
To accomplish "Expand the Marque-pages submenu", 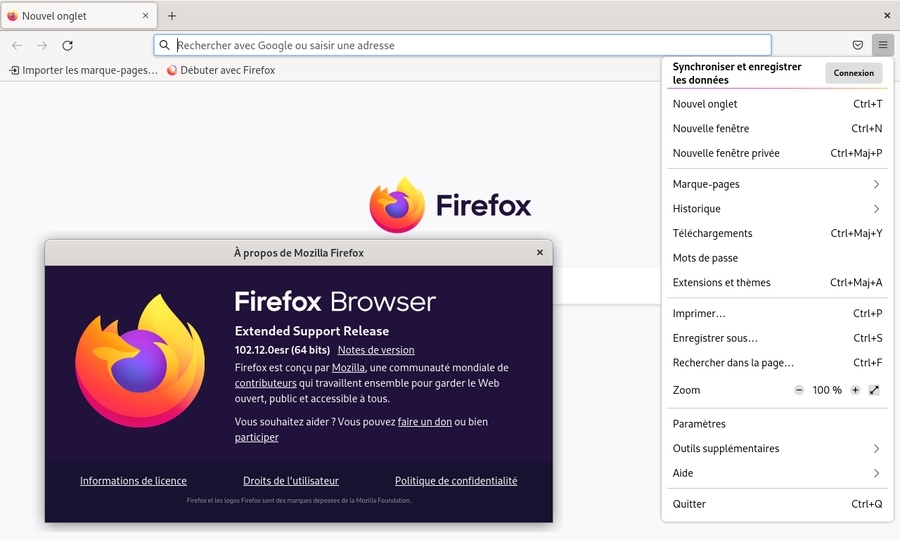I will (777, 184).
